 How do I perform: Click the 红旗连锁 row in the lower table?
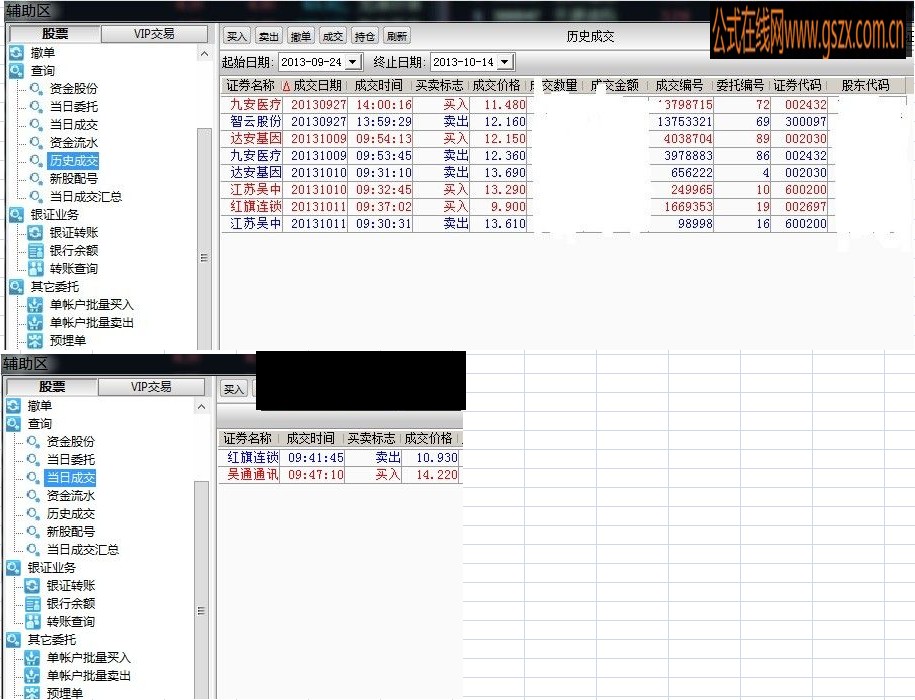click(x=340, y=458)
